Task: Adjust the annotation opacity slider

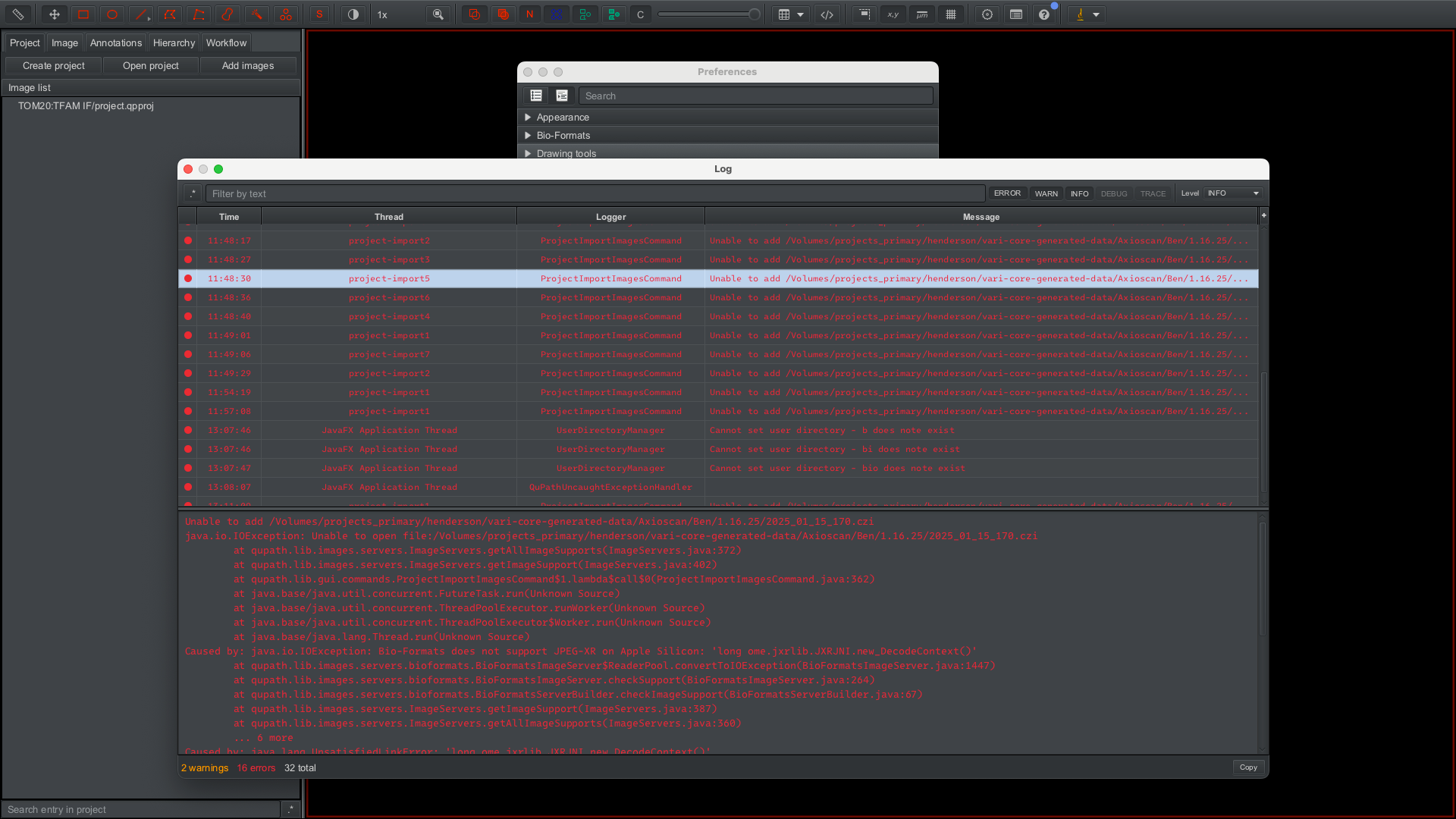Action: 709,13
